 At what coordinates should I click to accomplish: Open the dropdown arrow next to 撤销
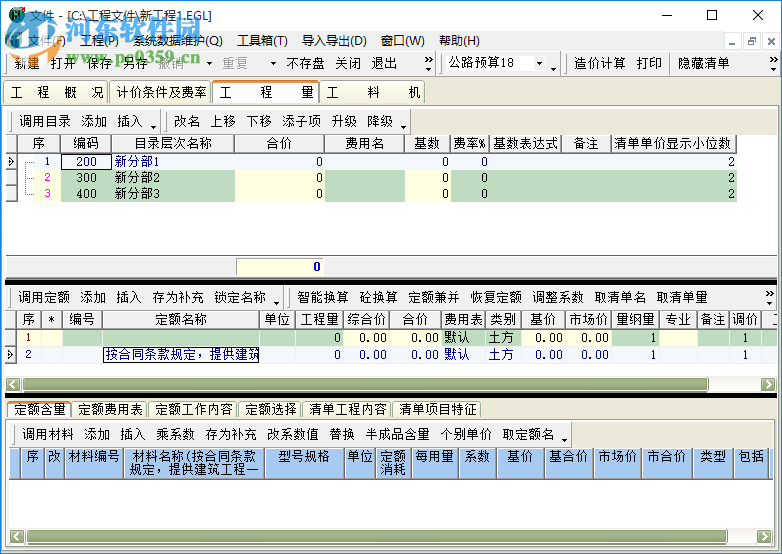pos(209,63)
